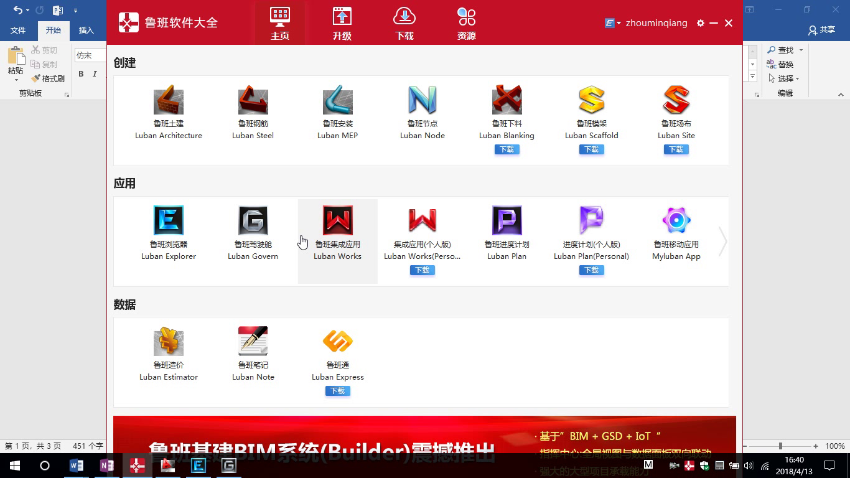Click Word Paste button
The height and width of the screenshot is (478, 850).
(16, 61)
